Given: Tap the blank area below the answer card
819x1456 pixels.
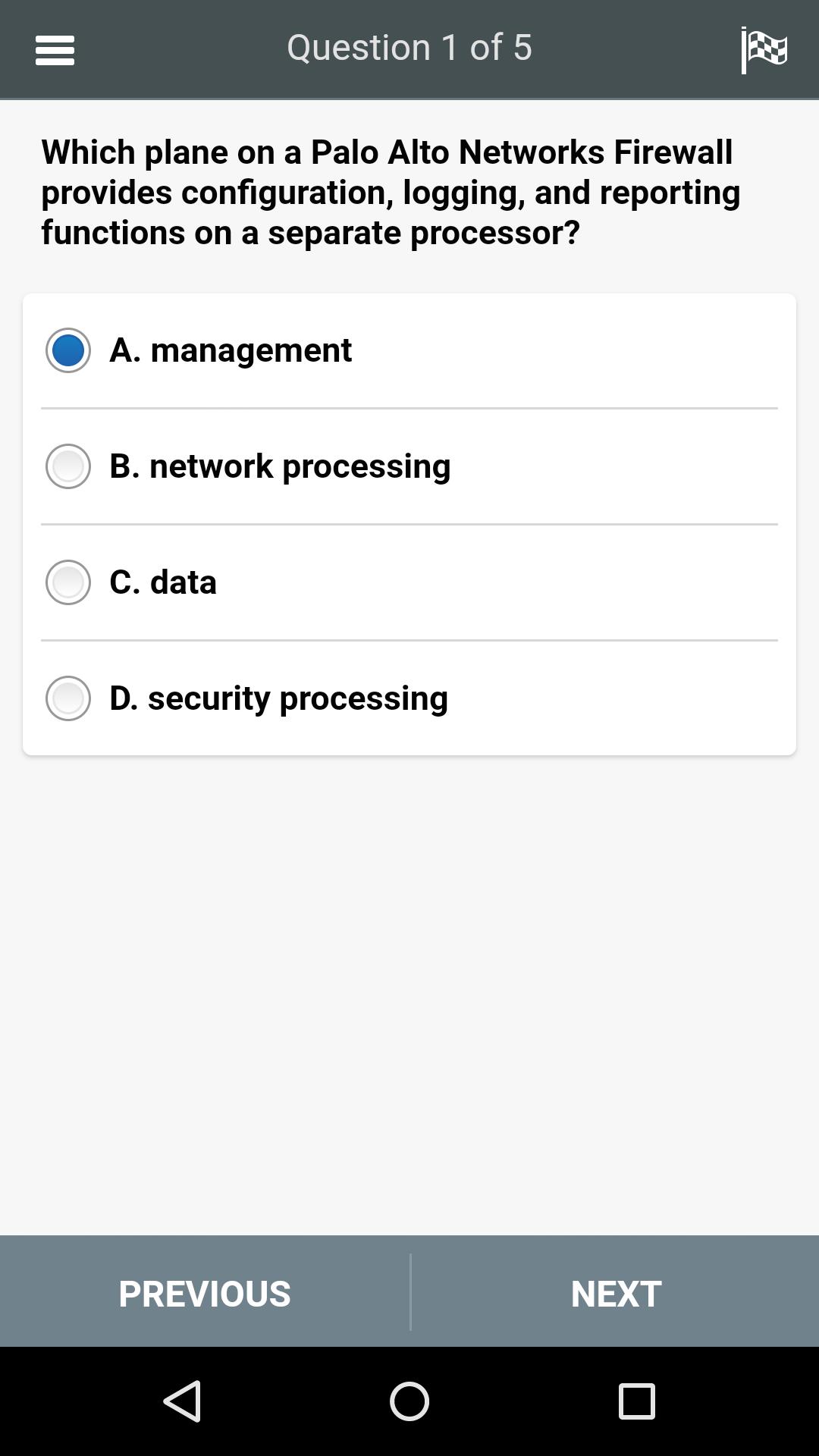Looking at the screenshot, I should (x=409, y=993).
